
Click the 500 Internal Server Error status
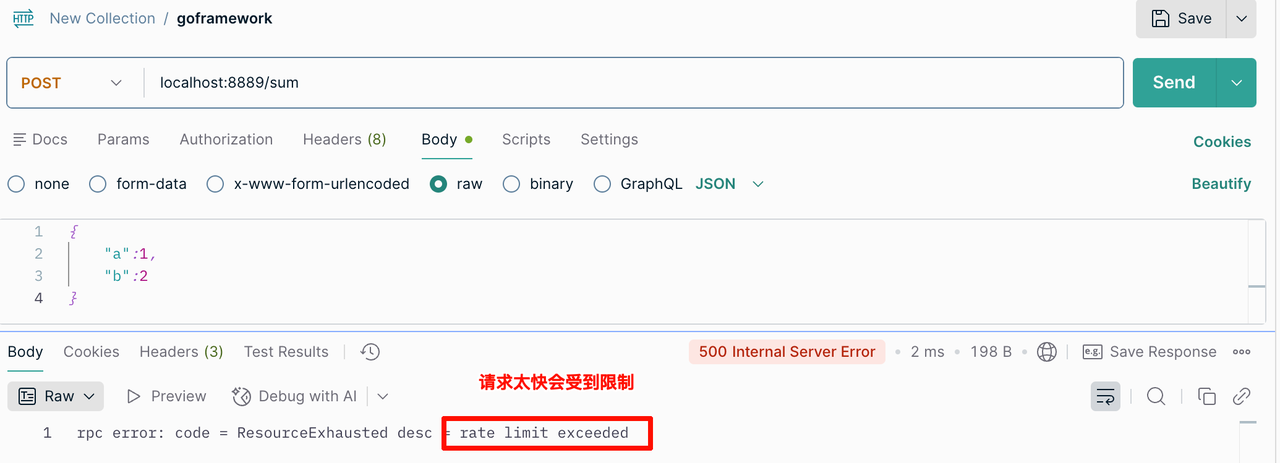pos(787,351)
